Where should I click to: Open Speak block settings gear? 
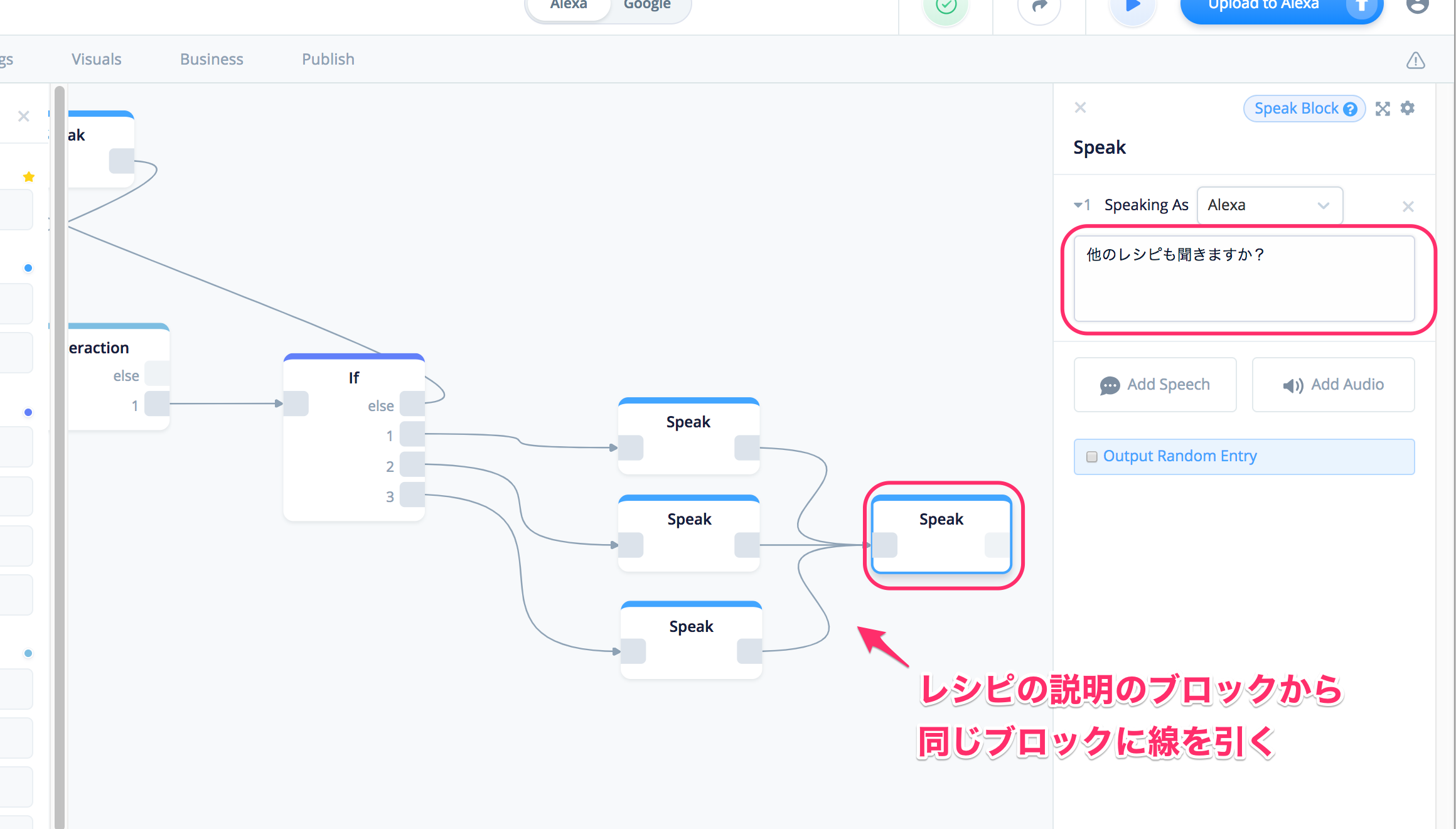click(x=1408, y=108)
